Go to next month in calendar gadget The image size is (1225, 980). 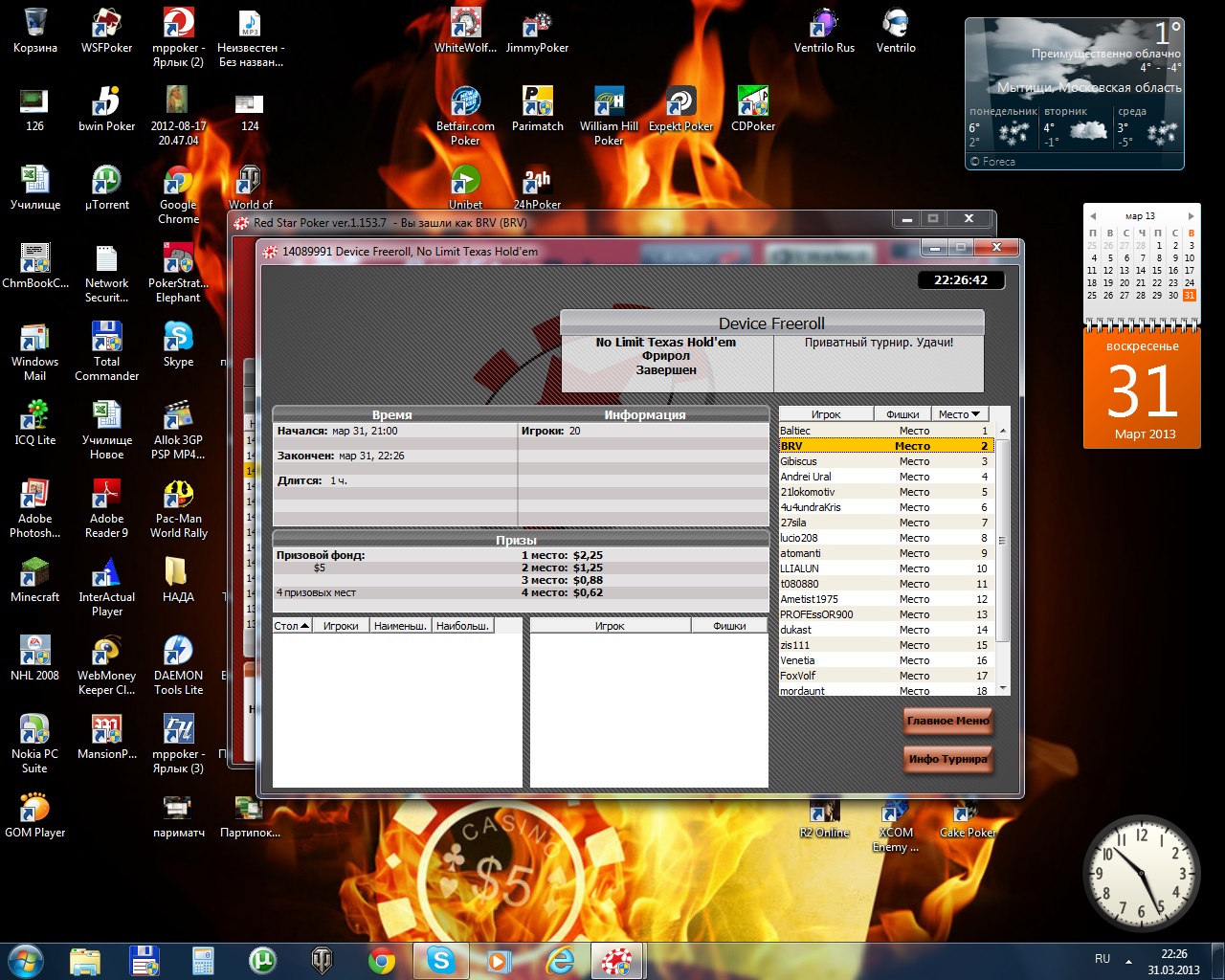point(1191,216)
